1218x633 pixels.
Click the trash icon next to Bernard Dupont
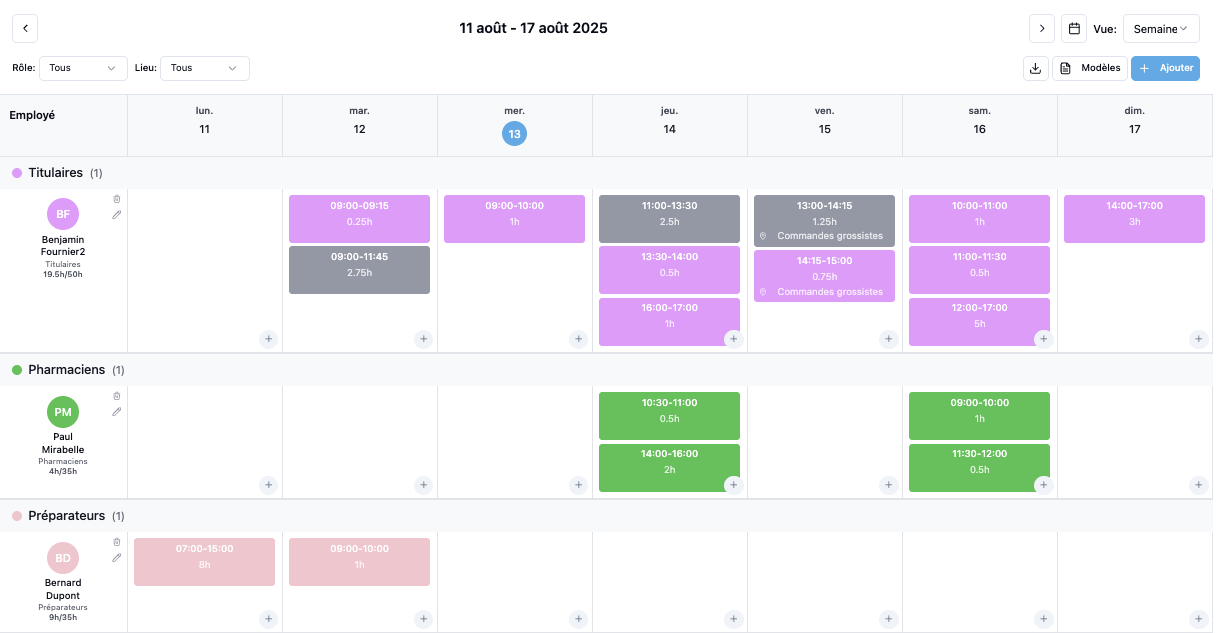[x=116, y=541]
